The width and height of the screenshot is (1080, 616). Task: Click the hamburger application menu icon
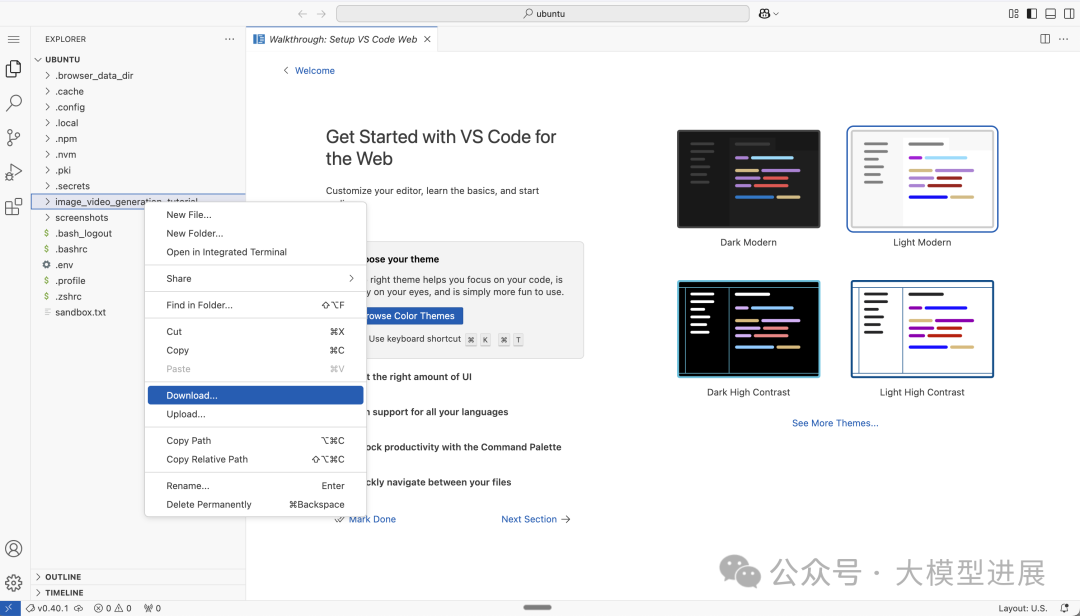coord(13,39)
